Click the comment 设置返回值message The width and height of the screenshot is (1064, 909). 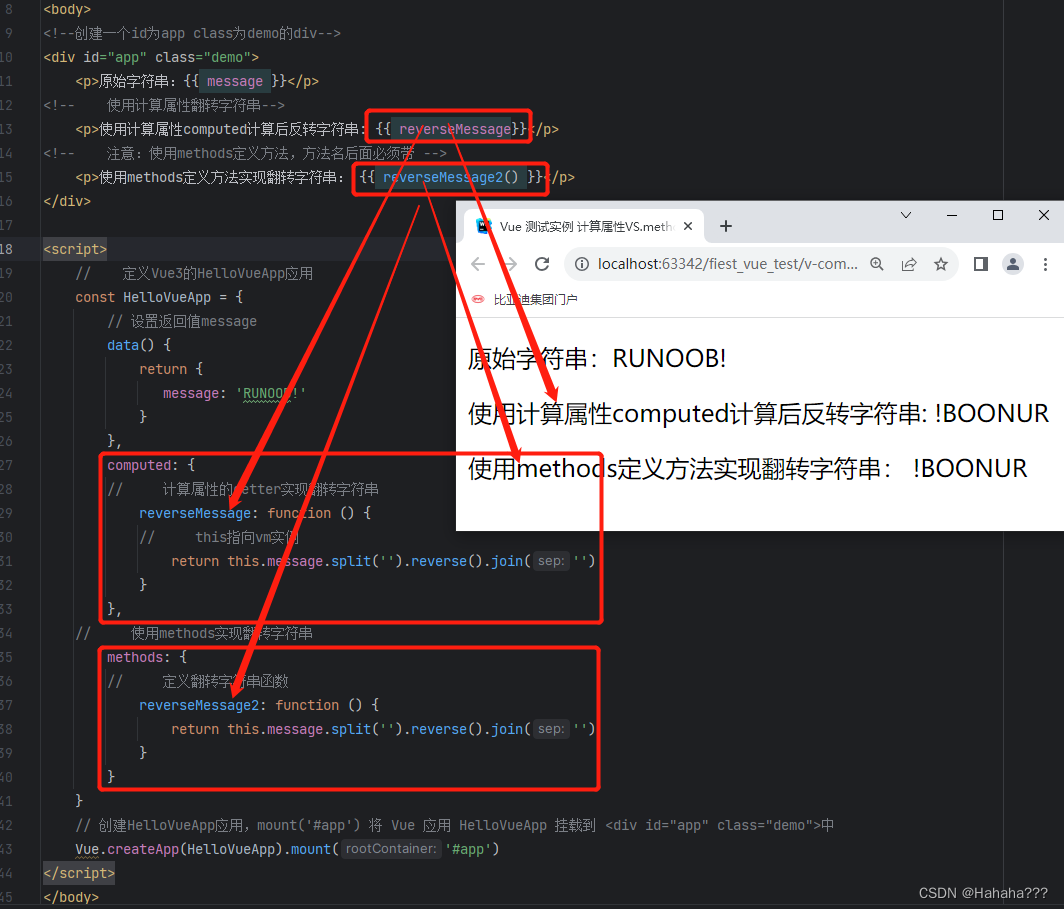click(182, 321)
